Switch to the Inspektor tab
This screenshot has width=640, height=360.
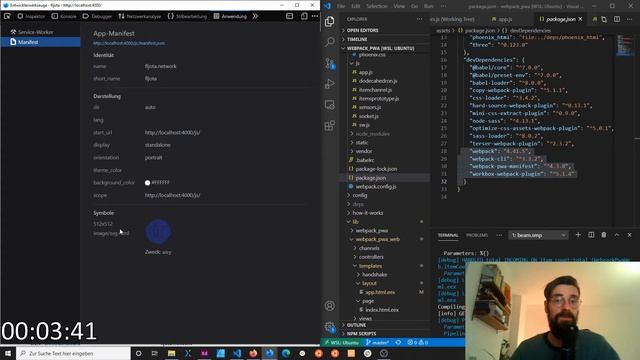31,16
